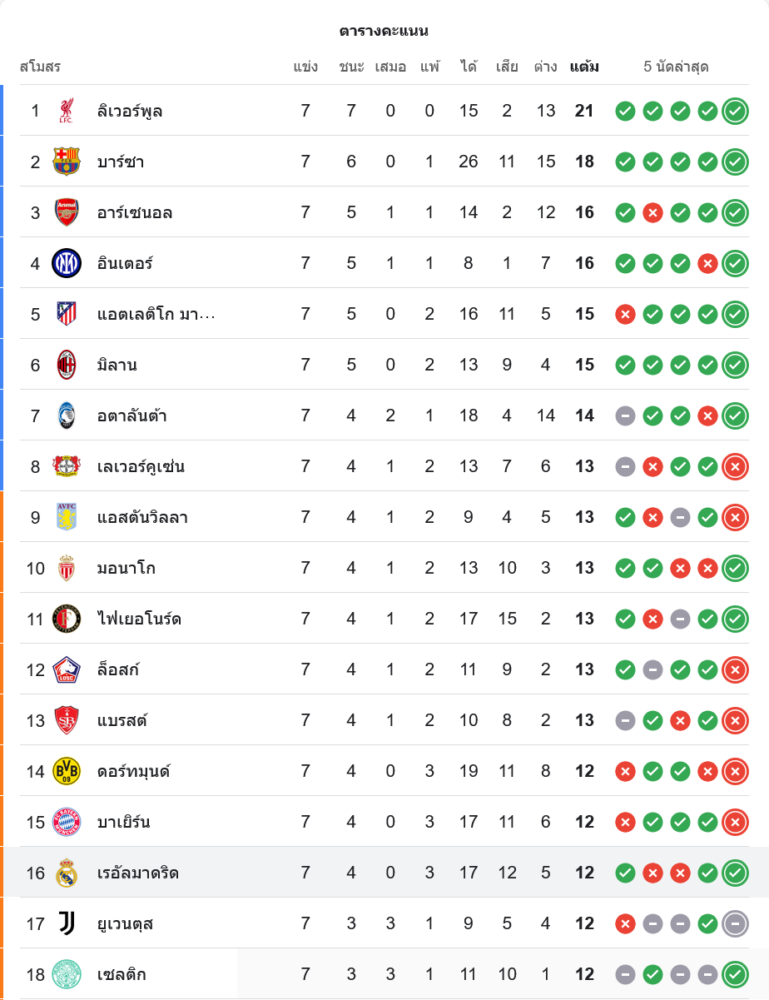
Task: Click the 5 นัดล่าสุด column header
Action: [x=676, y=67]
